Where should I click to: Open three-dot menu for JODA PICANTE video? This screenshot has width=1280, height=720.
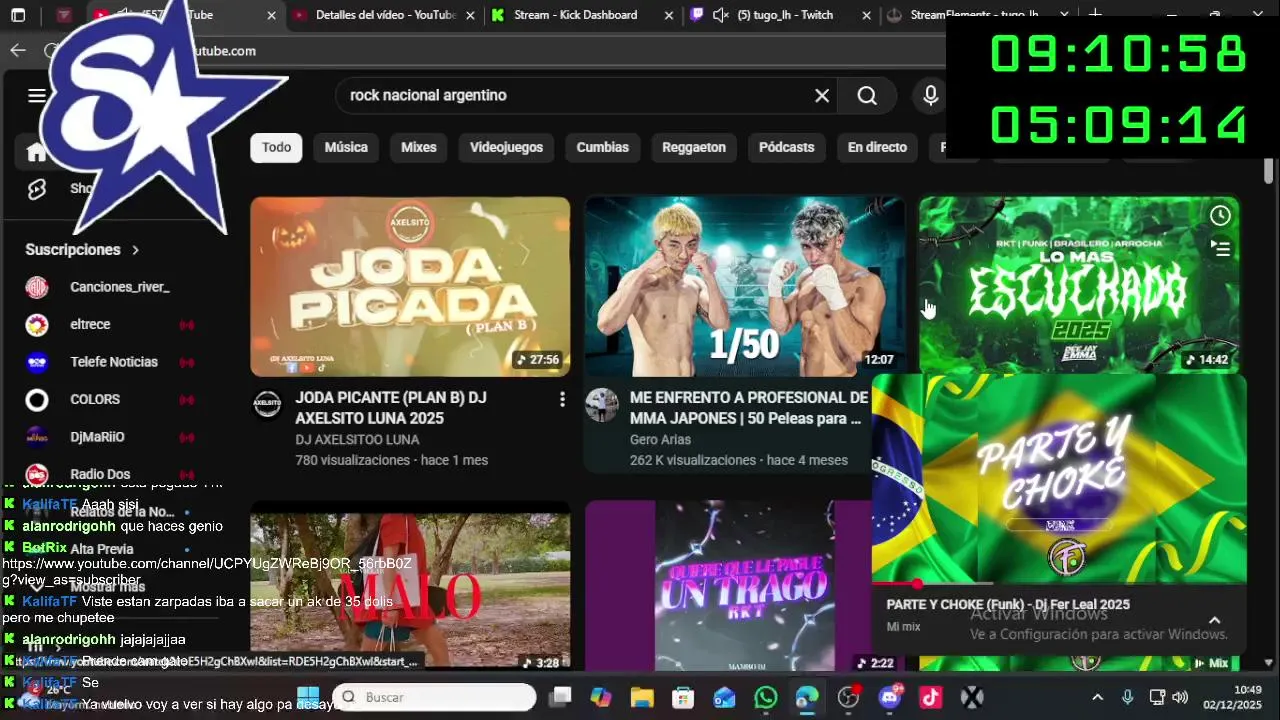click(562, 399)
